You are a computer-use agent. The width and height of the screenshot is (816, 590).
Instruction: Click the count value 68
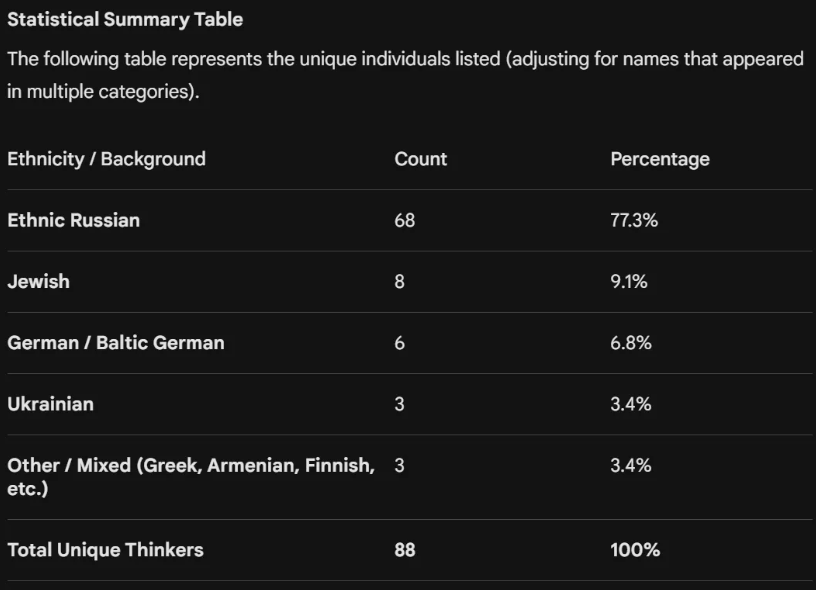pos(404,220)
